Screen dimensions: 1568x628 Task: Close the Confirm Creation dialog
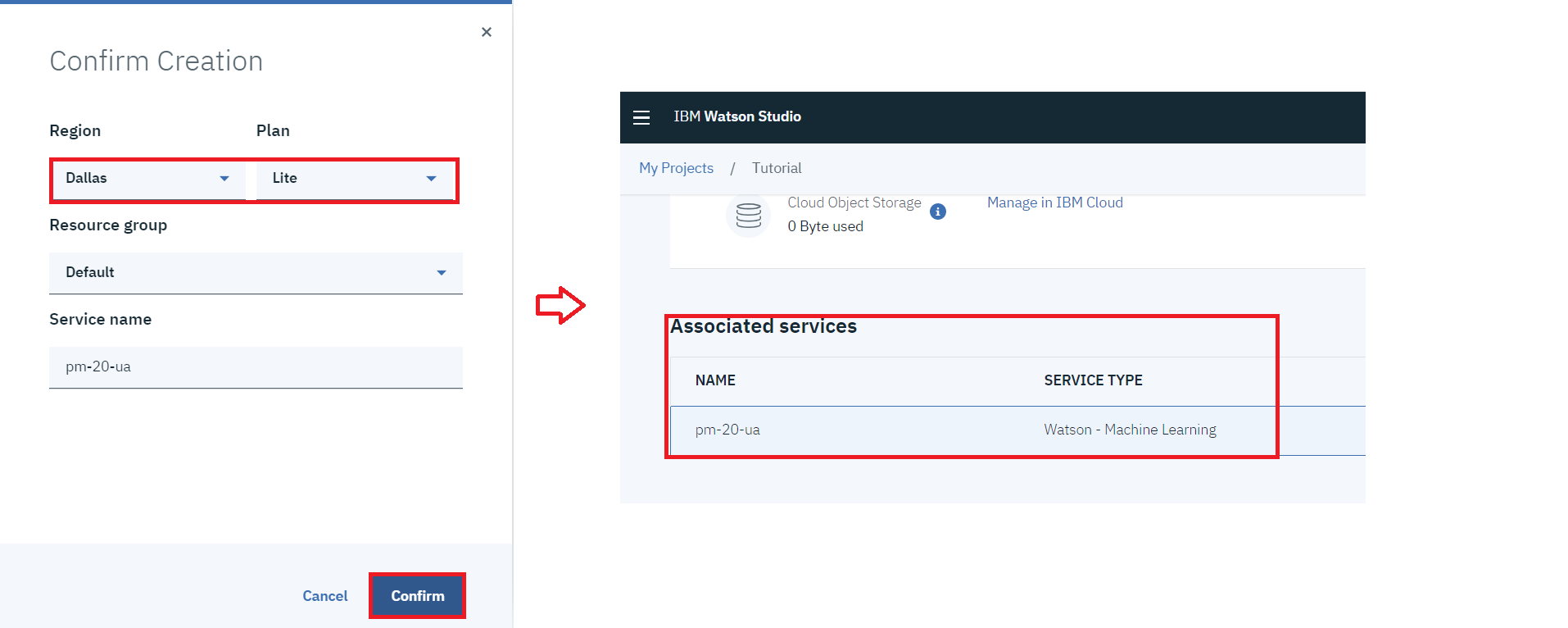pos(487,32)
